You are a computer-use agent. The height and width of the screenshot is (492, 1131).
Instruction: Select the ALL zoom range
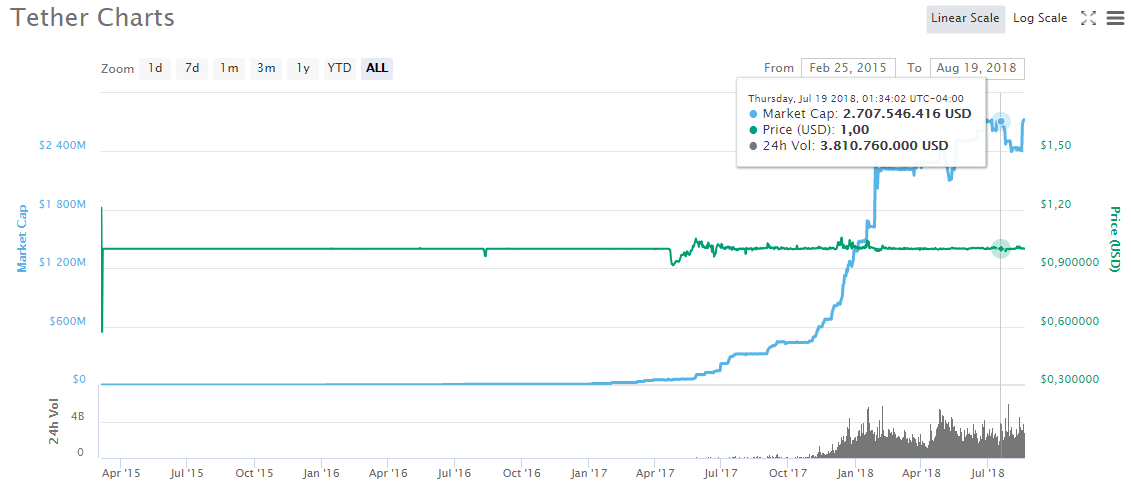tap(377, 68)
